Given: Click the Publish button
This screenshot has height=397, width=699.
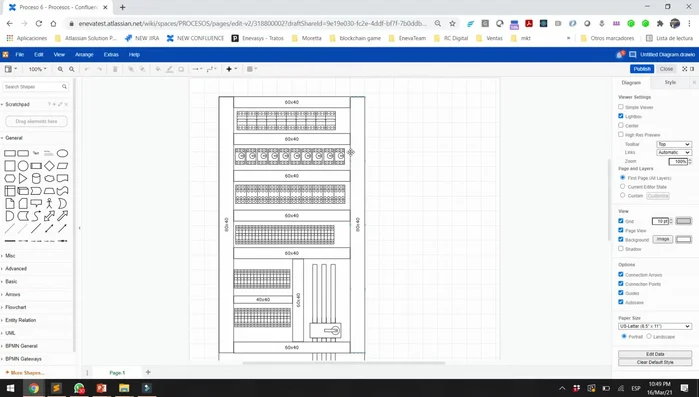Looking at the screenshot, I should point(642,69).
